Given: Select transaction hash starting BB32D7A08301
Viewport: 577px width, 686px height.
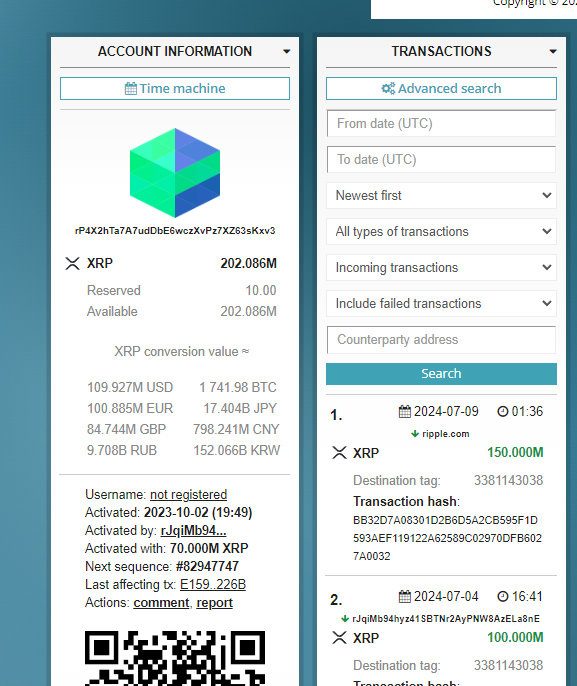Looking at the screenshot, I should pyautogui.click(x=447, y=538).
